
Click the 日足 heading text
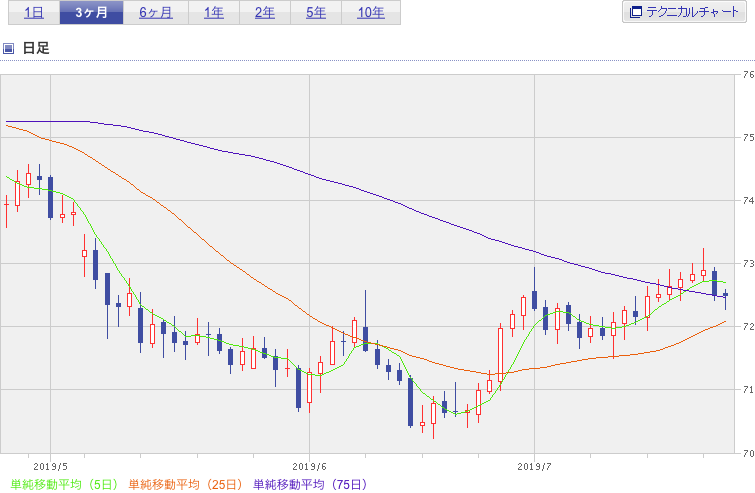36,48
